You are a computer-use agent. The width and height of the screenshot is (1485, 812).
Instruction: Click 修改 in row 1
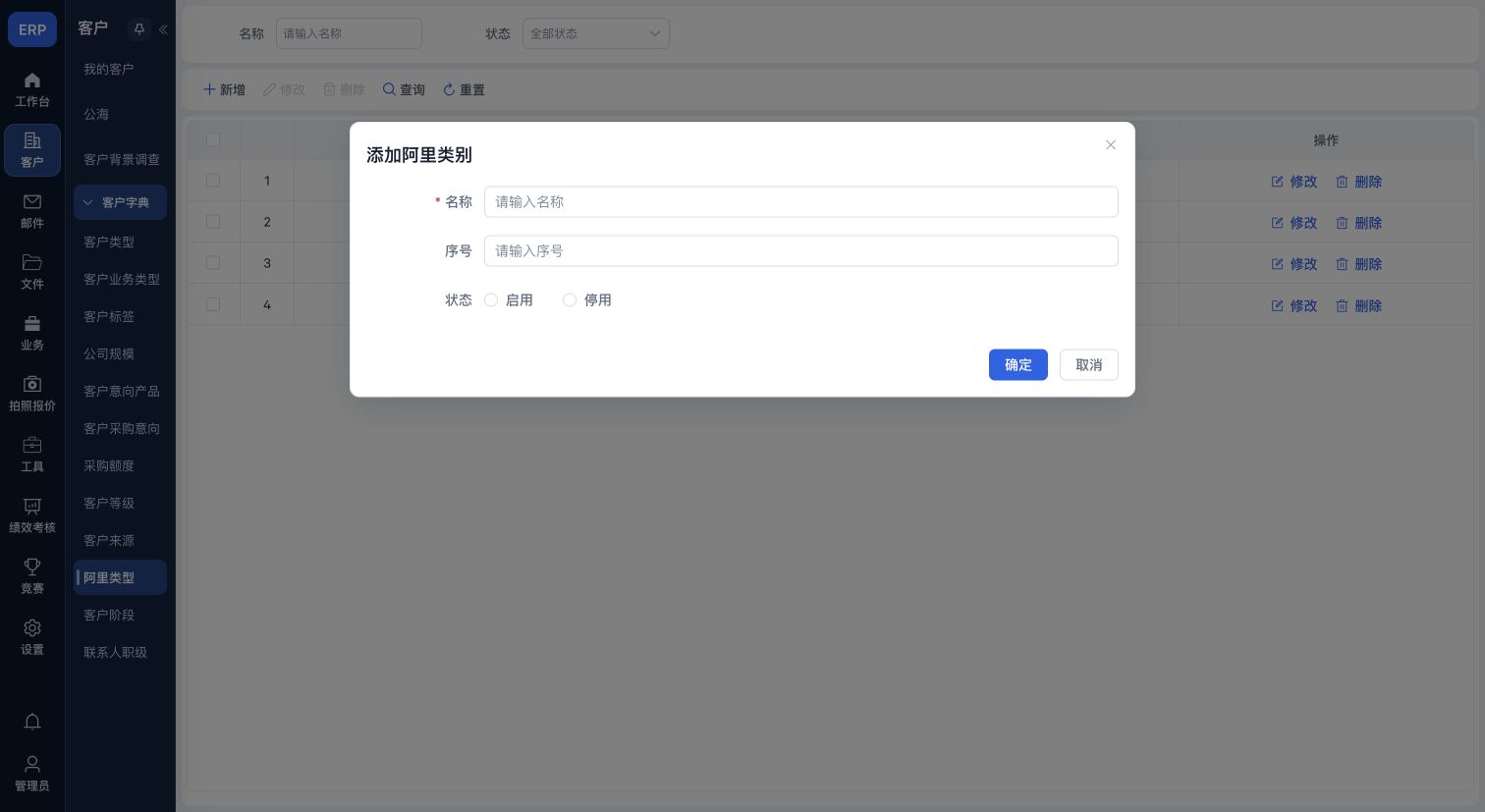pyautogui.click(x=1293, y=181)
